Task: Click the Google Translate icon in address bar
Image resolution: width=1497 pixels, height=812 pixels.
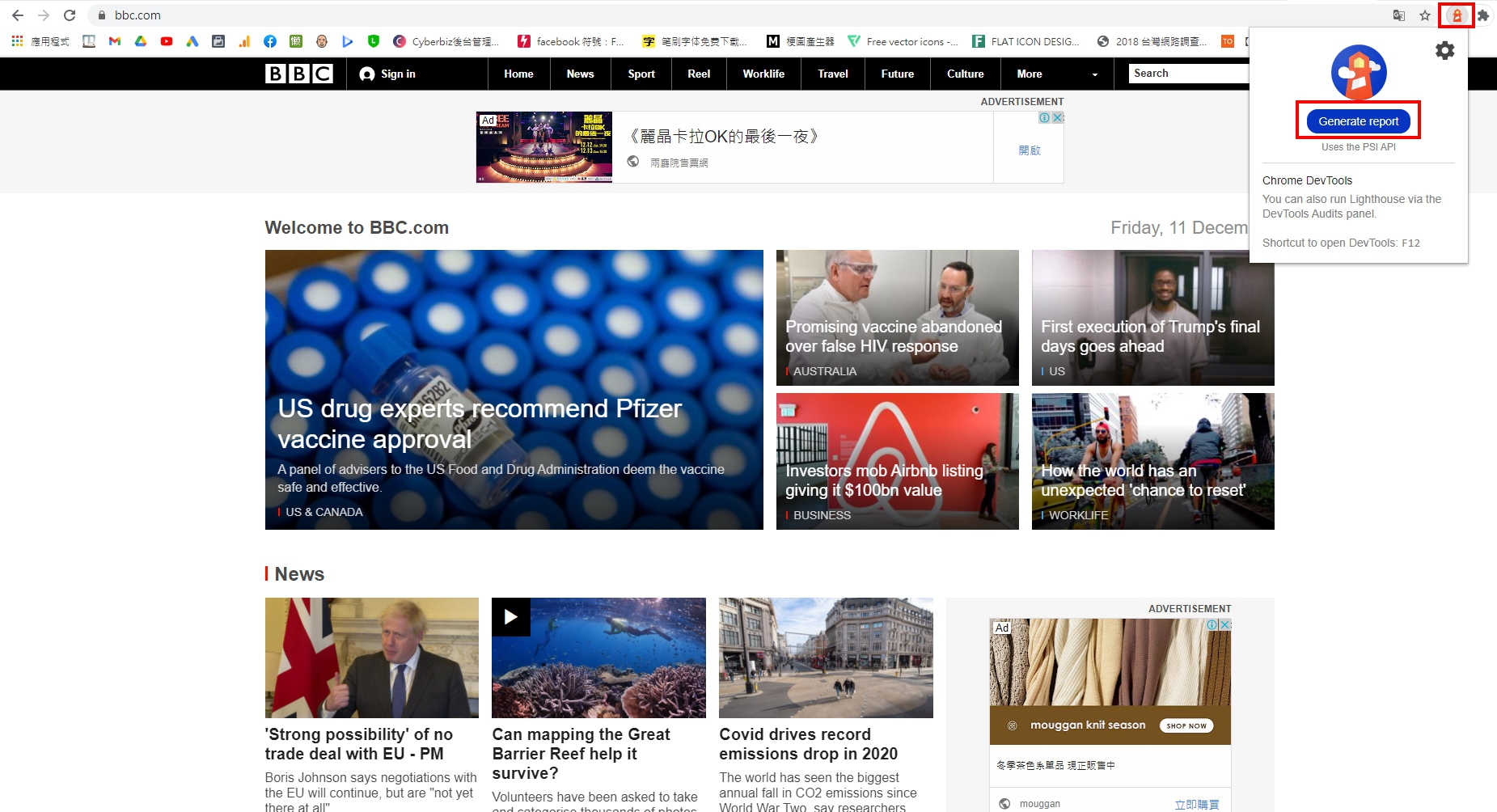Action: tap(1399, 15)
